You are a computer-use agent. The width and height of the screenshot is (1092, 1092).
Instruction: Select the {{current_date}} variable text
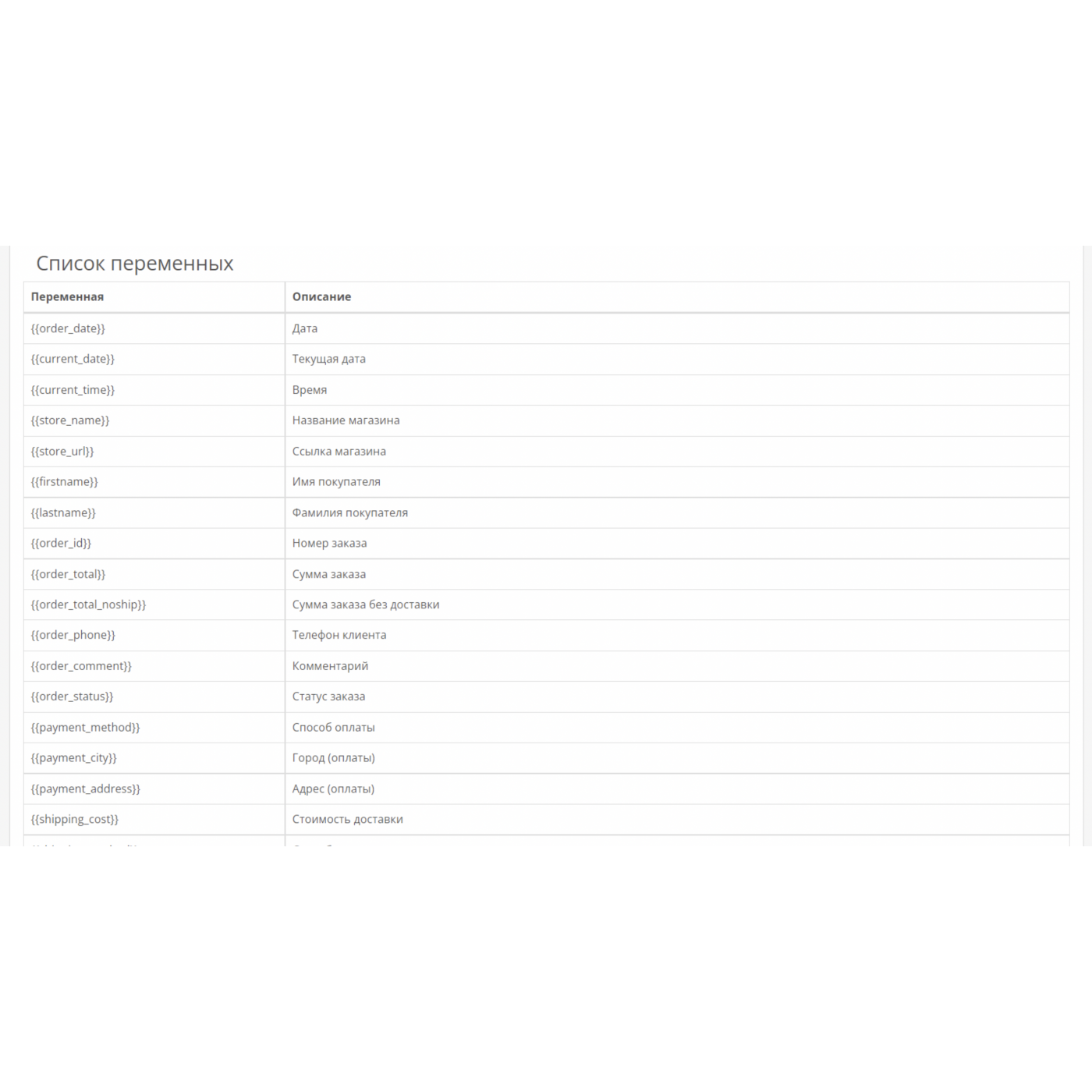[73, 359]
